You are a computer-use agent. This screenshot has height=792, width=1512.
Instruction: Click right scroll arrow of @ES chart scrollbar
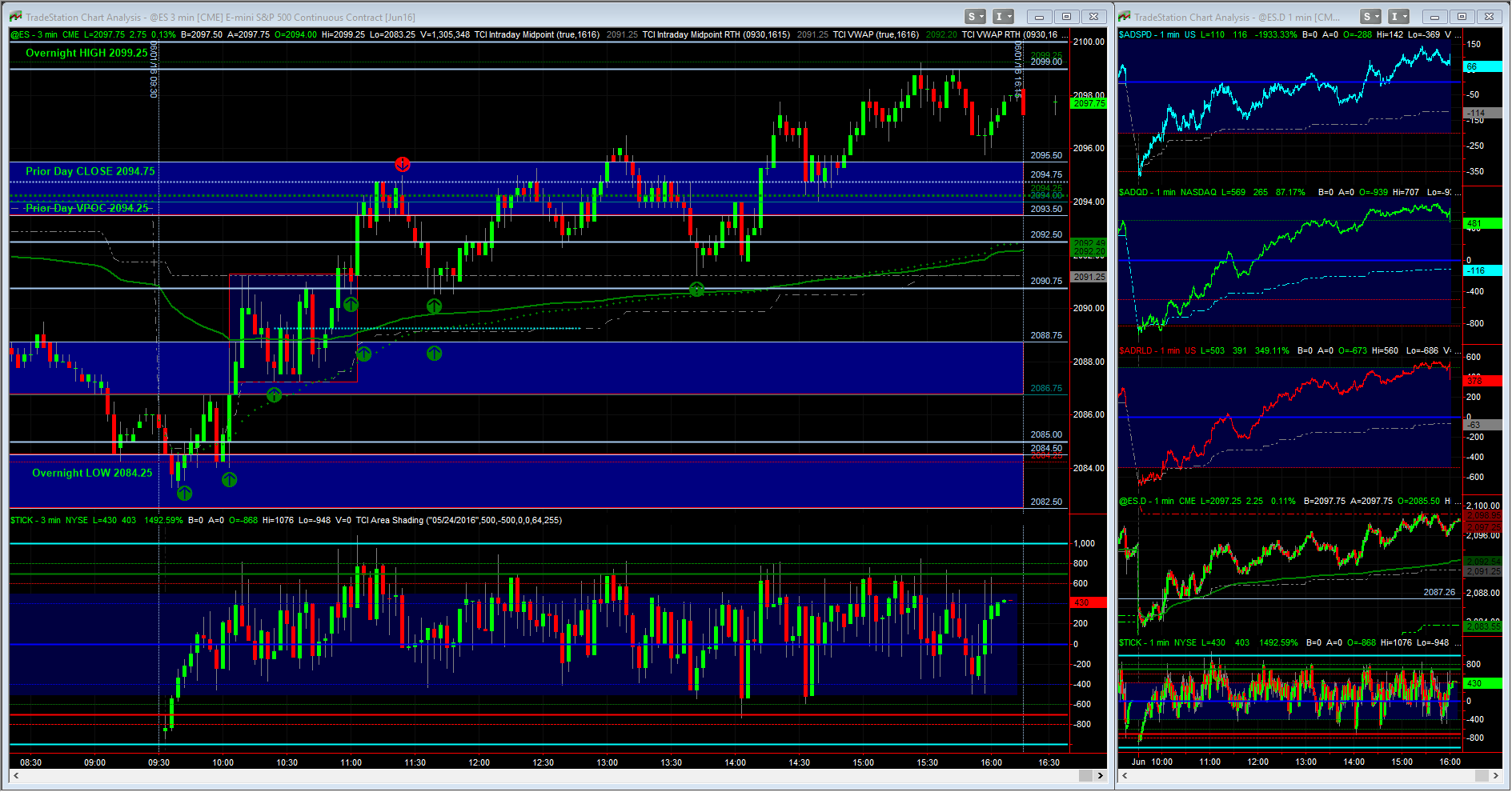pos(1100,775)
